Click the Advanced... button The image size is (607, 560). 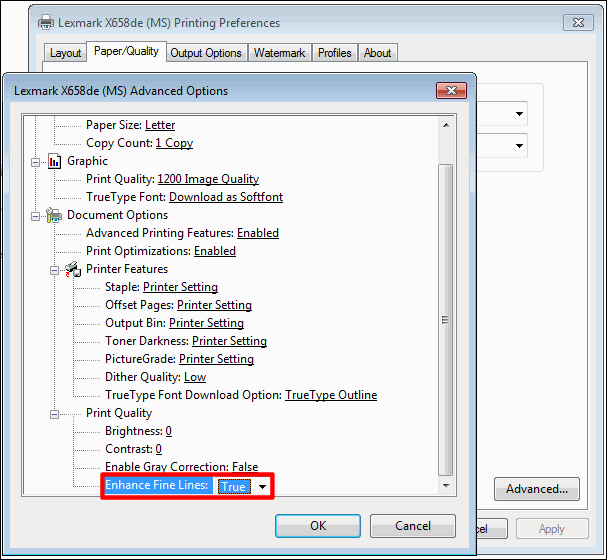(x=536, y=489)
